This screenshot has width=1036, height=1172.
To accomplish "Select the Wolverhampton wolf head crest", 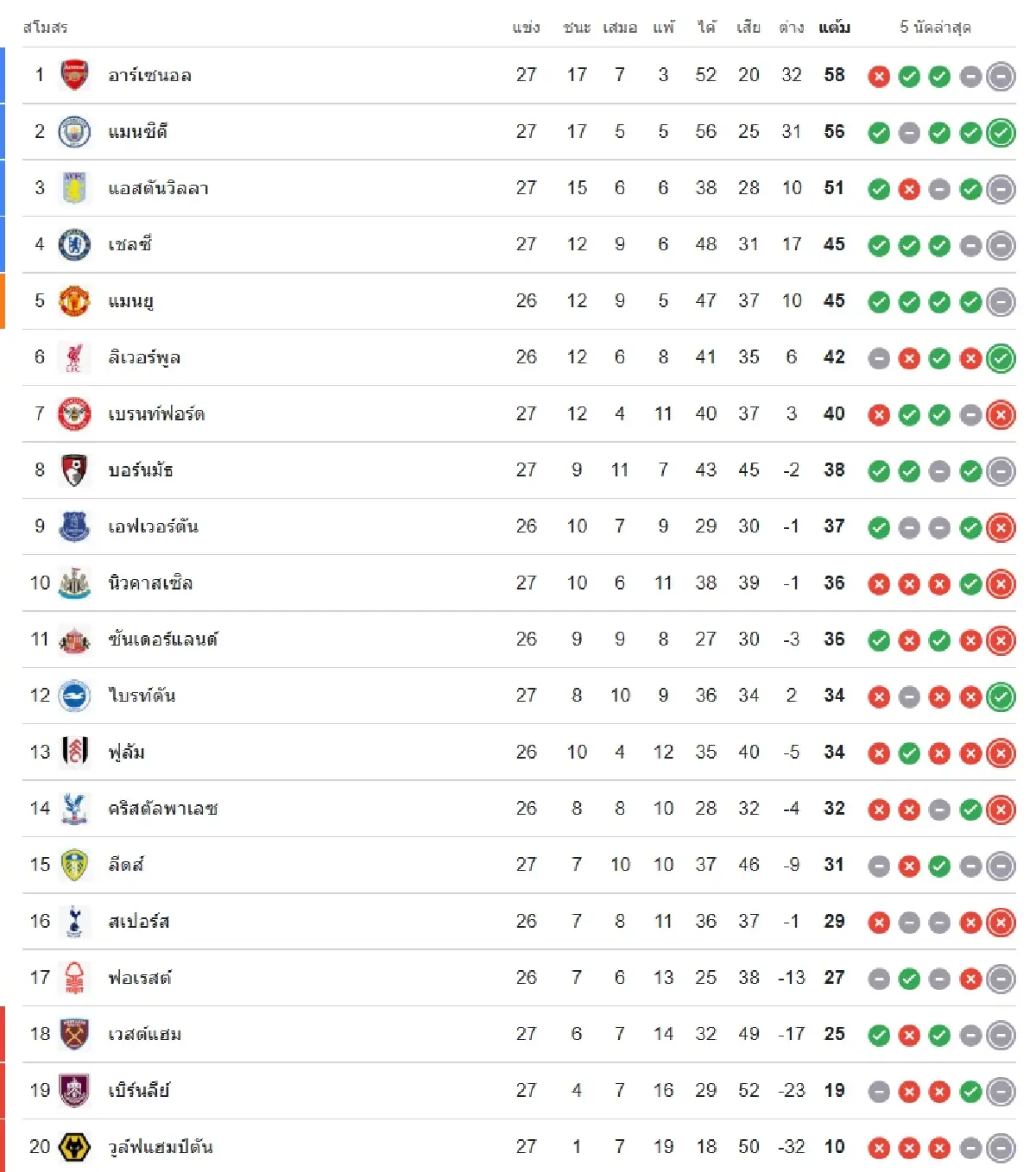I will coord(74,1147).
